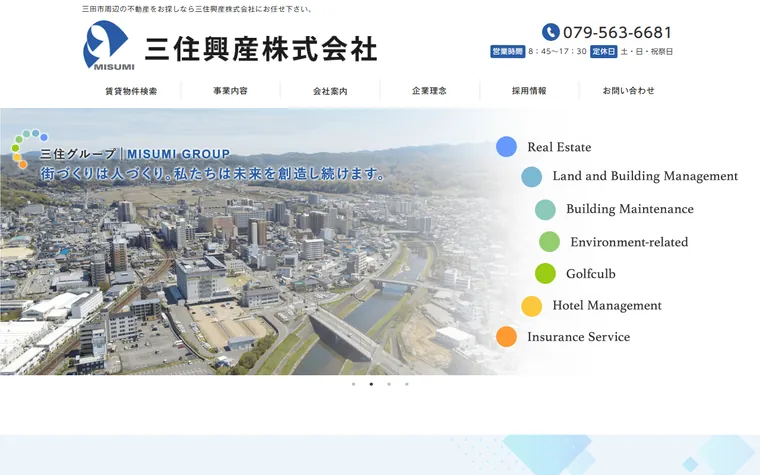
Task: Select the second slideshow dot
Action: (x=371, y=384)
